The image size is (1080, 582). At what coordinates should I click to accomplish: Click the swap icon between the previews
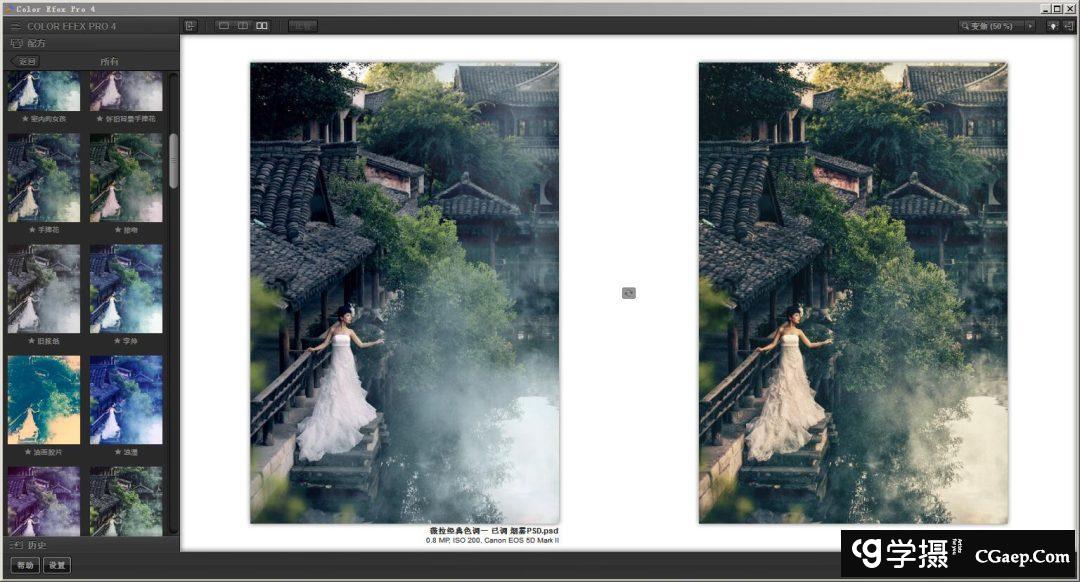point(628,293)
